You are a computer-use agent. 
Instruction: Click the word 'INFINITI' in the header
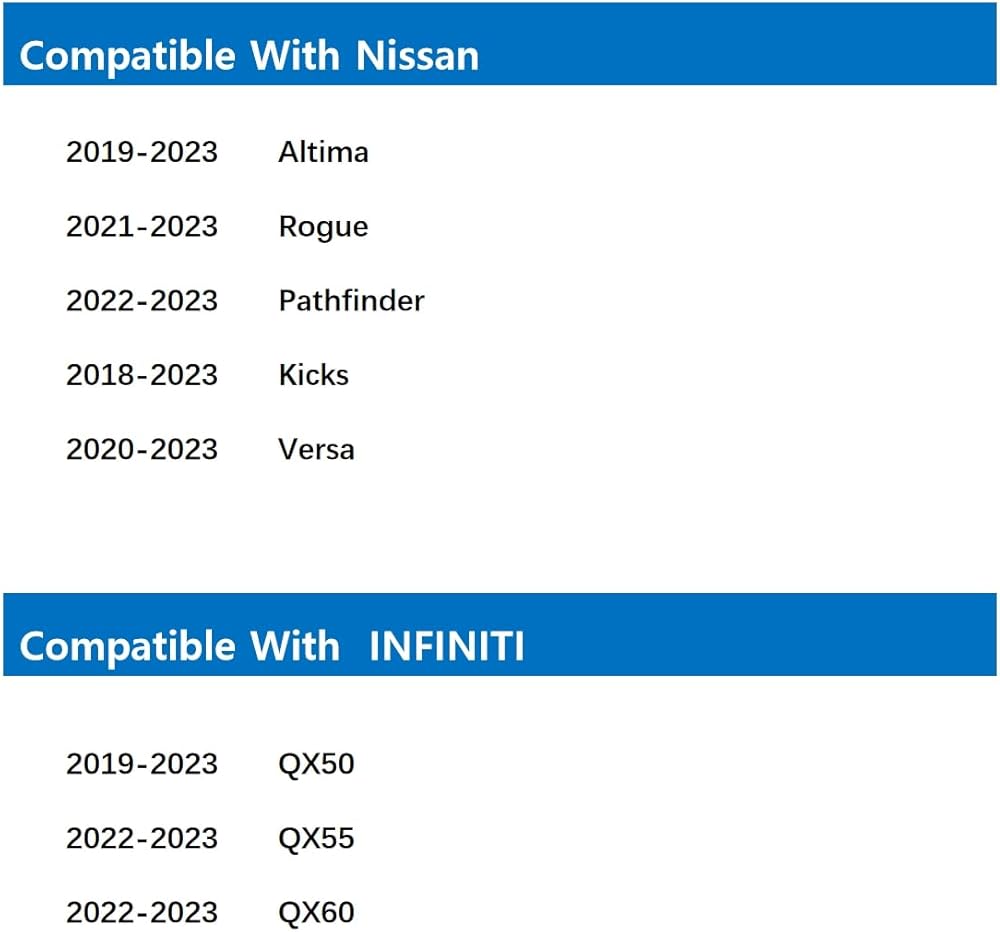pyautogui.click(x=446, y=646)
